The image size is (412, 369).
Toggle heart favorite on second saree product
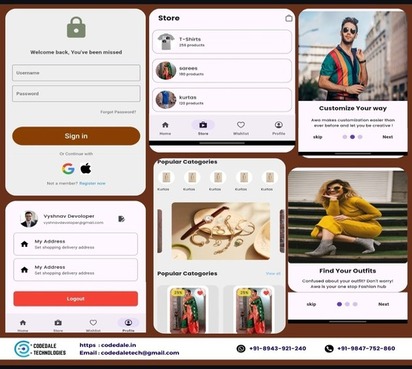pos(266,293)
